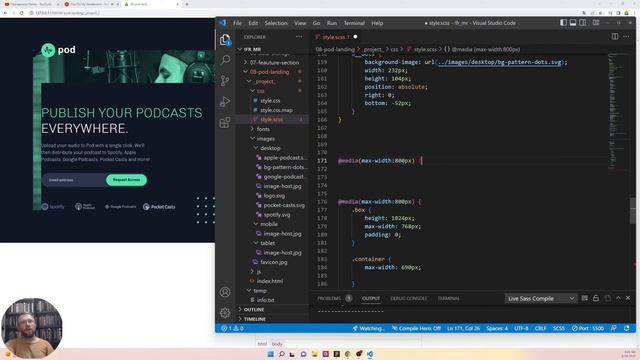This screenshot has width=640, height=360.
Task: Click the Port 5500 Live Server item
Action: click(588, 328)
